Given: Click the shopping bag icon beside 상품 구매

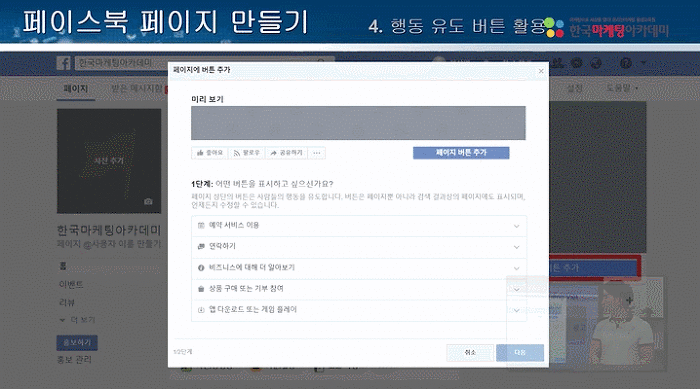Looking at the screenshot, I should [201, 289].
